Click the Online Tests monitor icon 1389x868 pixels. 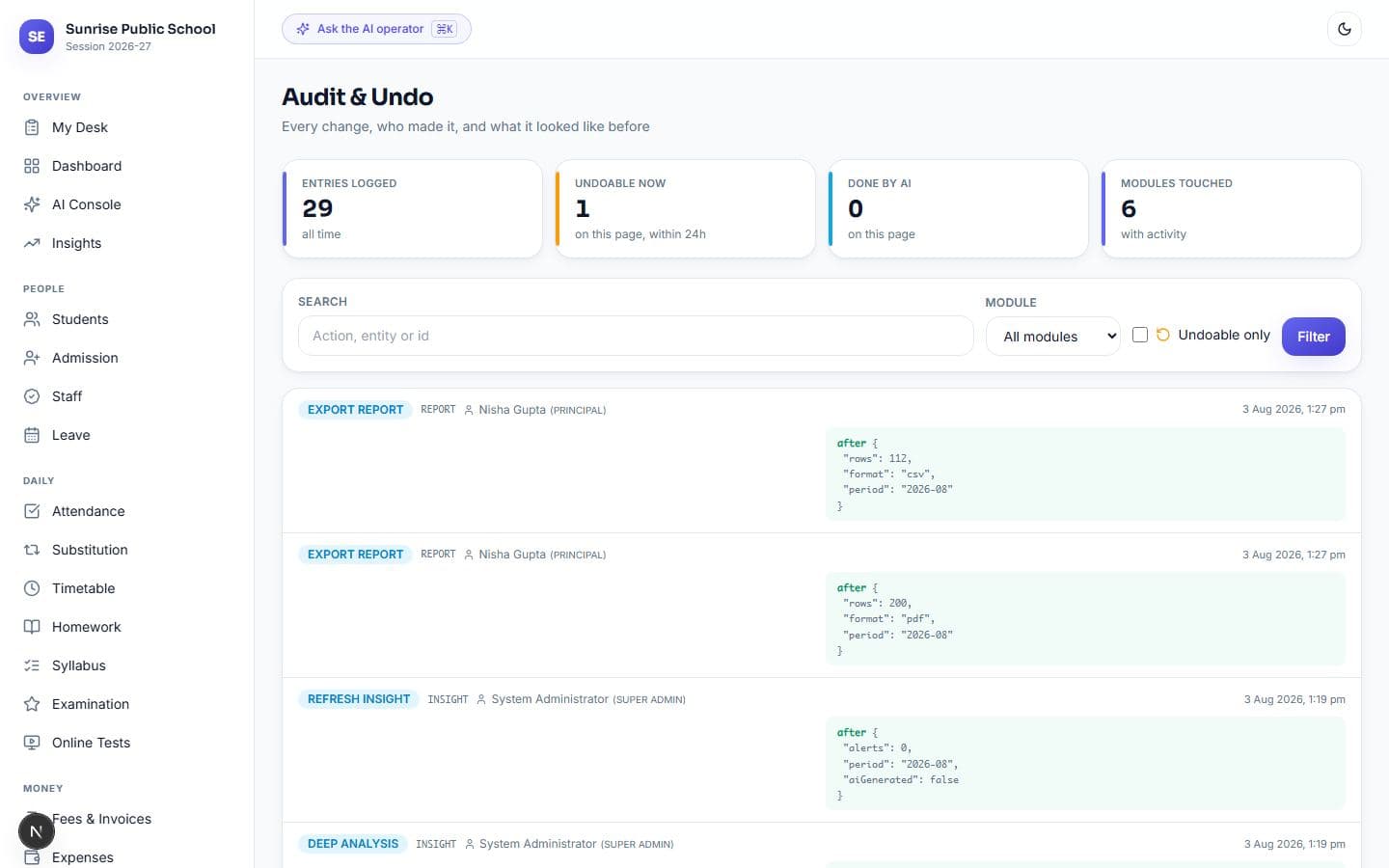tap(32, 743)
